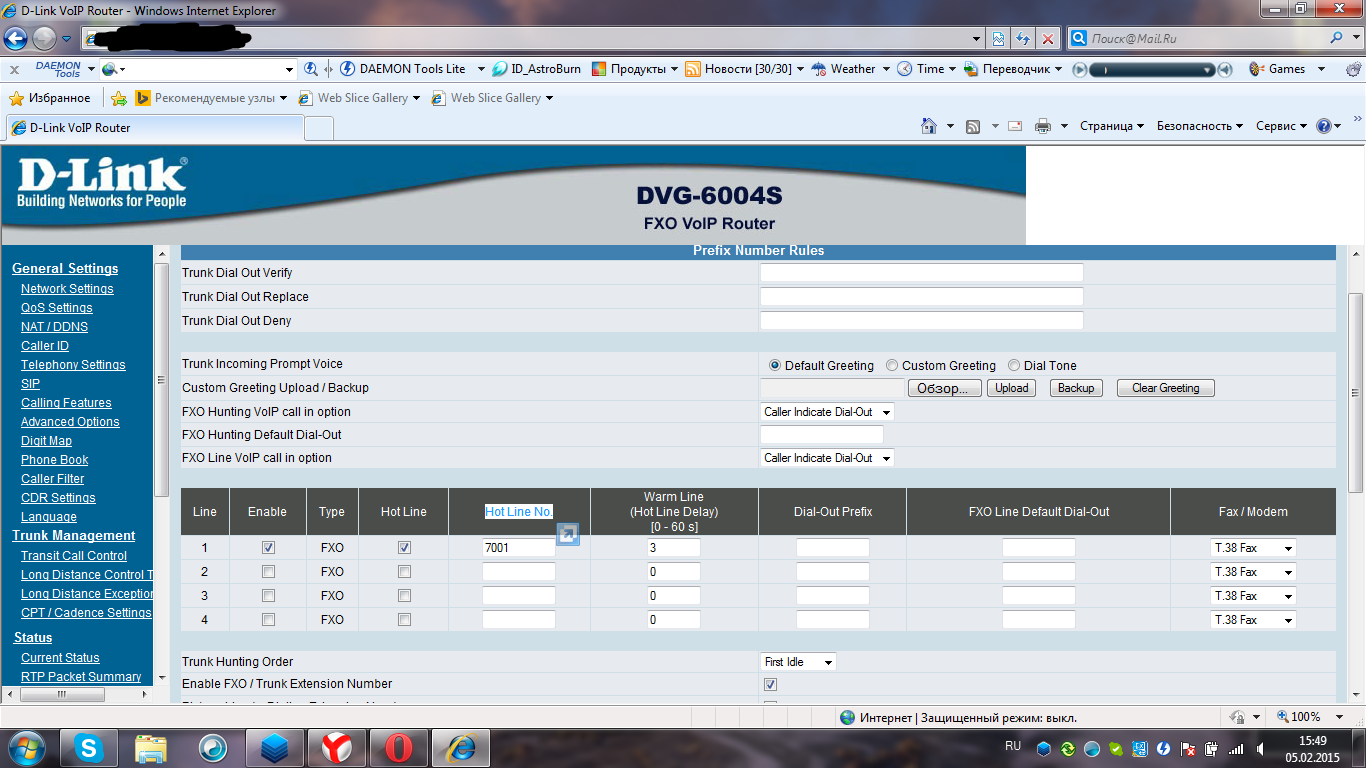This screenshot has width=1366, height=768.
Task: Toggle Enable FXO / Trunk Extension Number checkbox
Action: [x=770, y=685]
